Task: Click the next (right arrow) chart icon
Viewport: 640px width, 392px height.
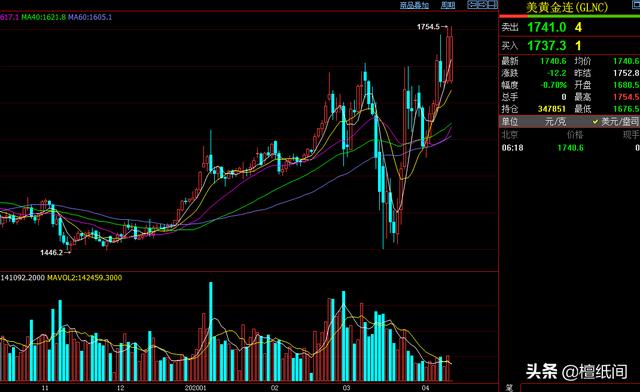Action: pyautogui.click(x=483, y=5)
